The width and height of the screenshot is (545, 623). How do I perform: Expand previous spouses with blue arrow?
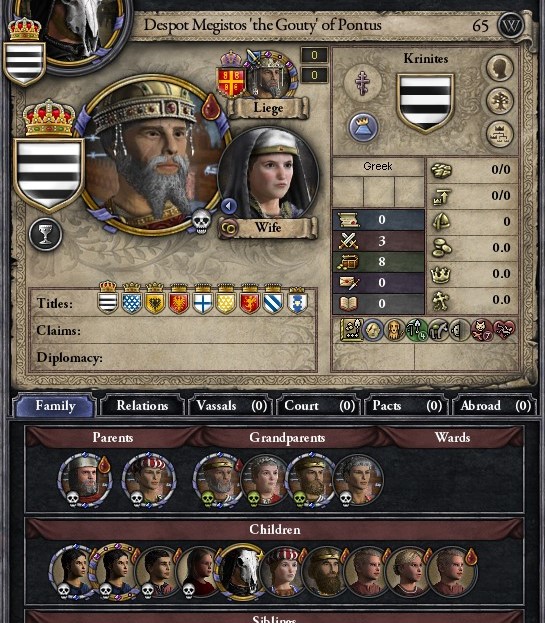(x=228, y=206)
